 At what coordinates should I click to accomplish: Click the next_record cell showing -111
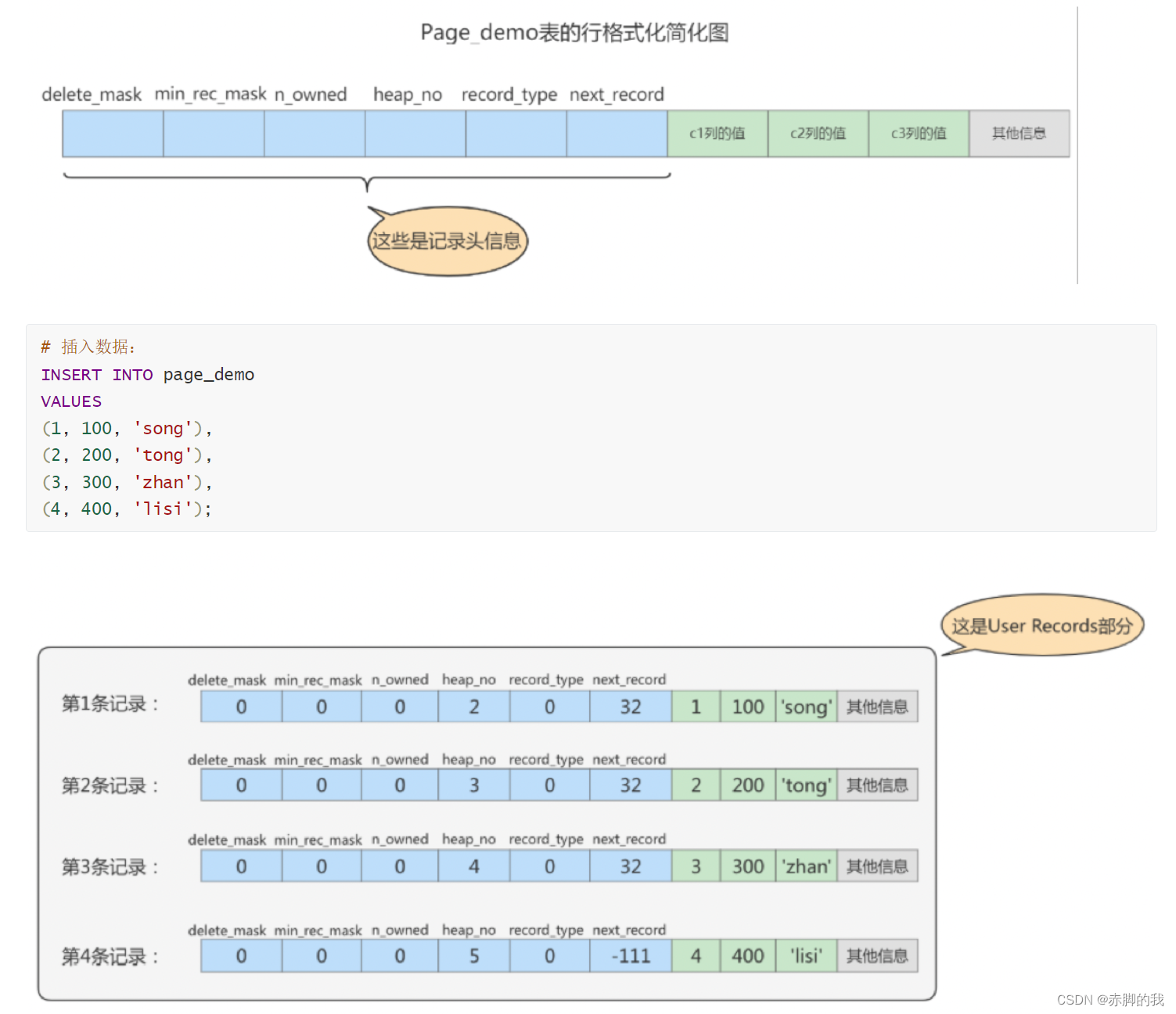[631, 956]
